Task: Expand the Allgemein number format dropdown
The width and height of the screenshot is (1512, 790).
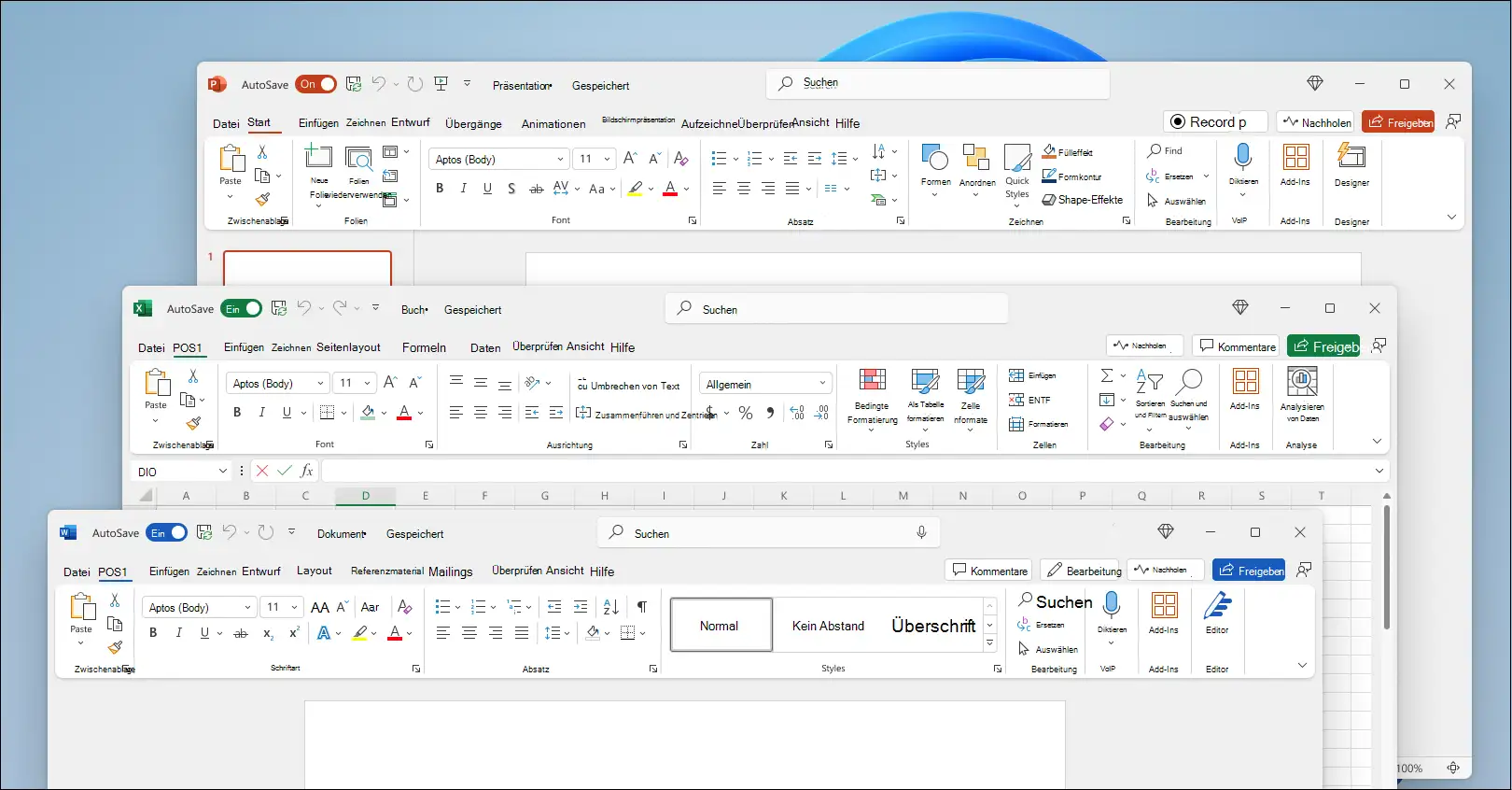Action: point(822,384)
